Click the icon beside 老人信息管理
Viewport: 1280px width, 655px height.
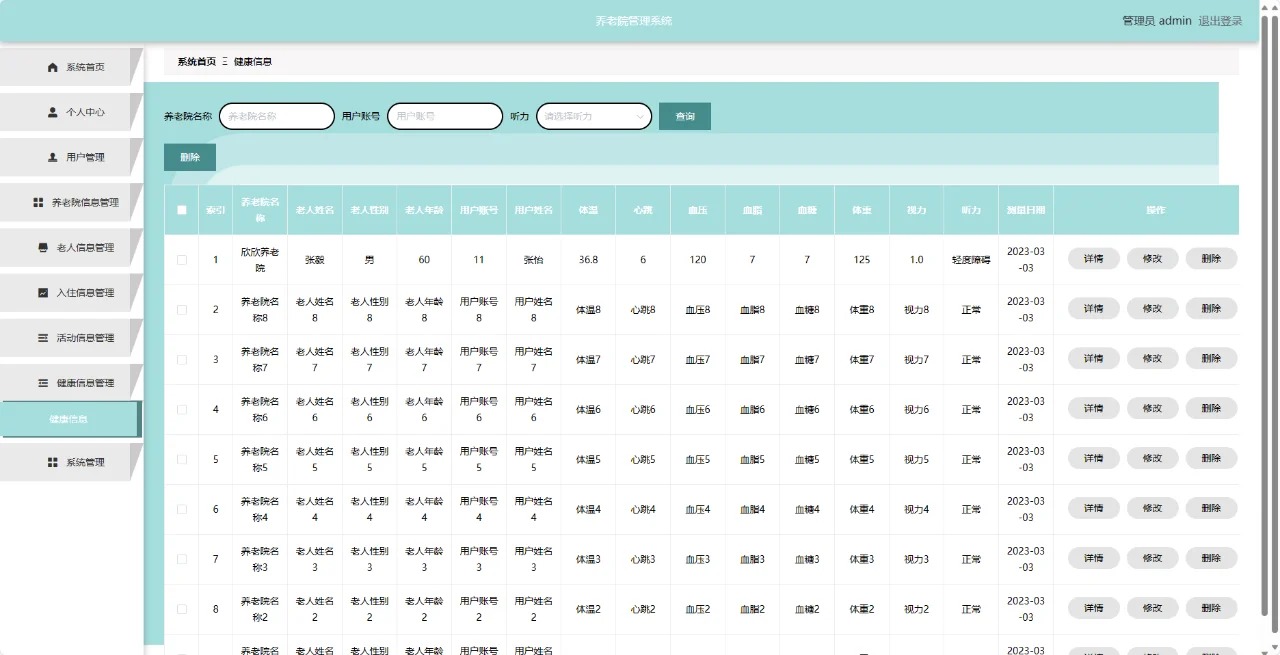pyautogui.click(x=43, y=247)
